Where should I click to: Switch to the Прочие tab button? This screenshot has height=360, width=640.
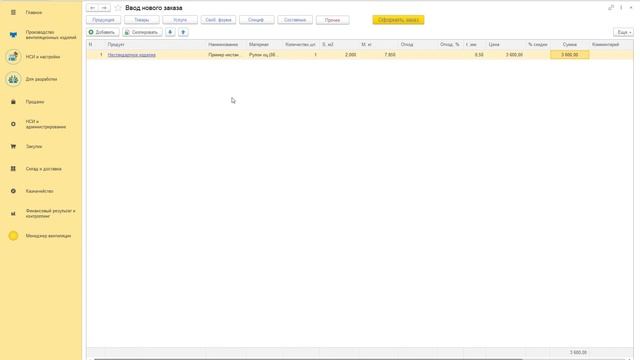point(333,20)
